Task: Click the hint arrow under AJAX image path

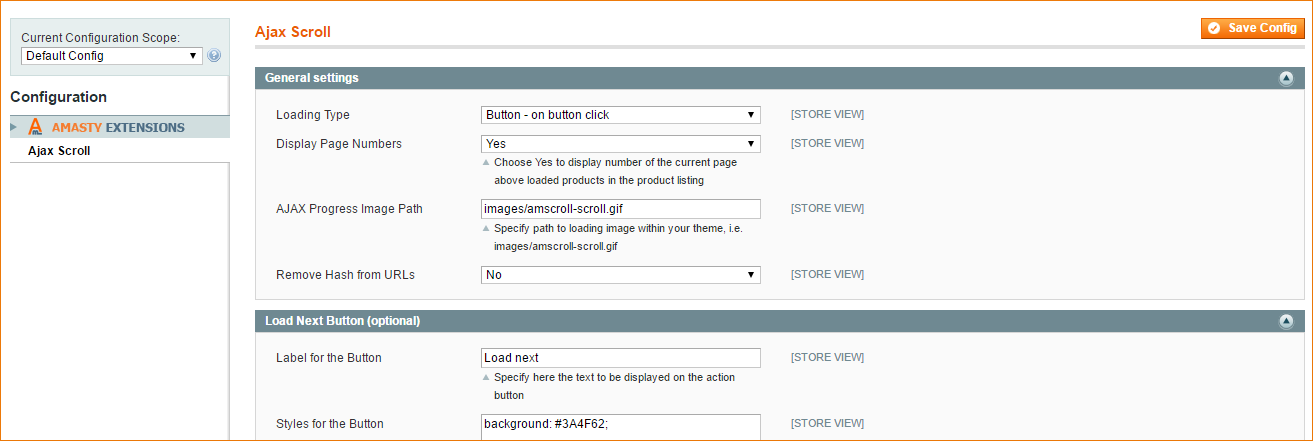Action: point(487,228)
